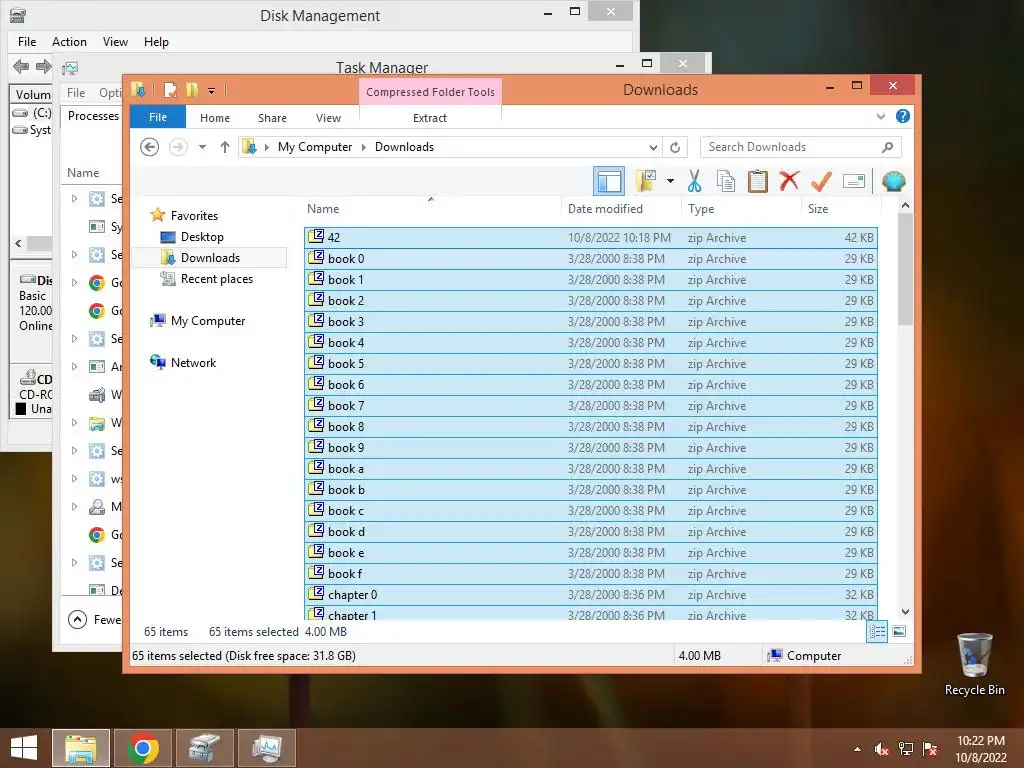Image resolution: width=1024 pixels, height=768 pixels.
Task: Open the File ribbon tab
Action: coord(158,117)
